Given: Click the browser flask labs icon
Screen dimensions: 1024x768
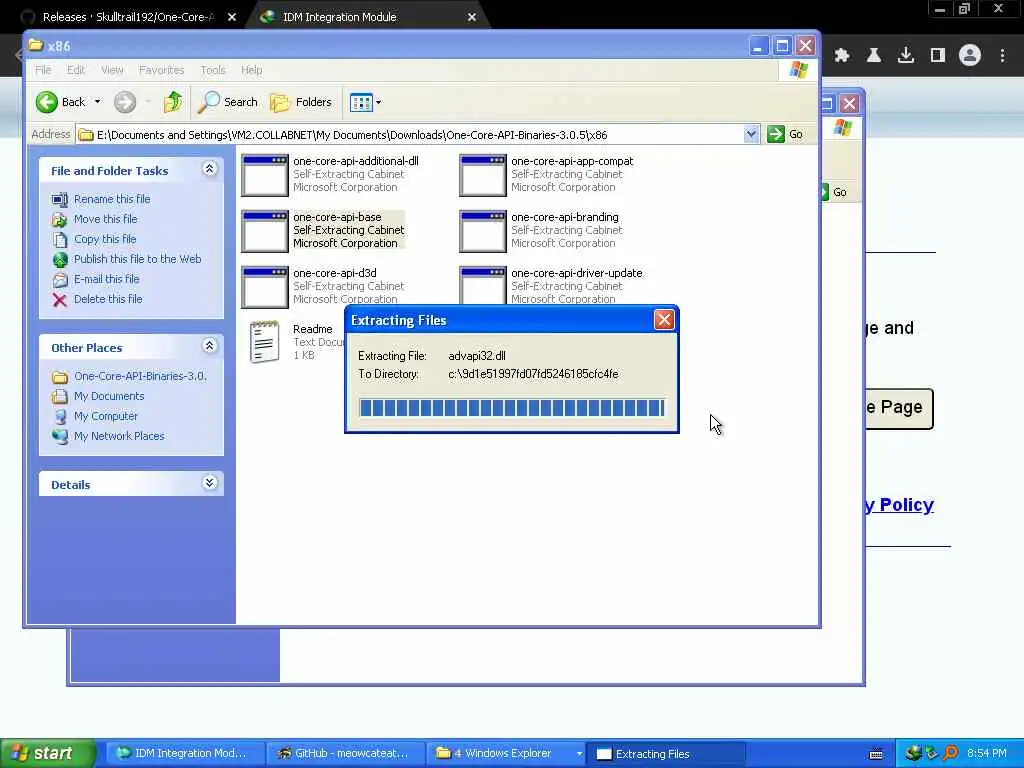Looking at the screenshot, I should pyautogui.click(x=874, y=56).
